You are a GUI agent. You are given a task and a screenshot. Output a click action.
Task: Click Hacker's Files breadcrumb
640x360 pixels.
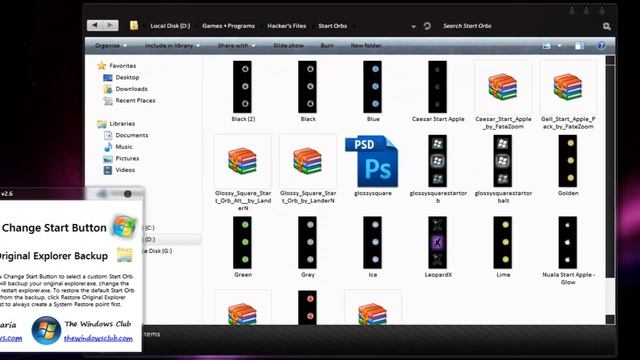point(287,26)
